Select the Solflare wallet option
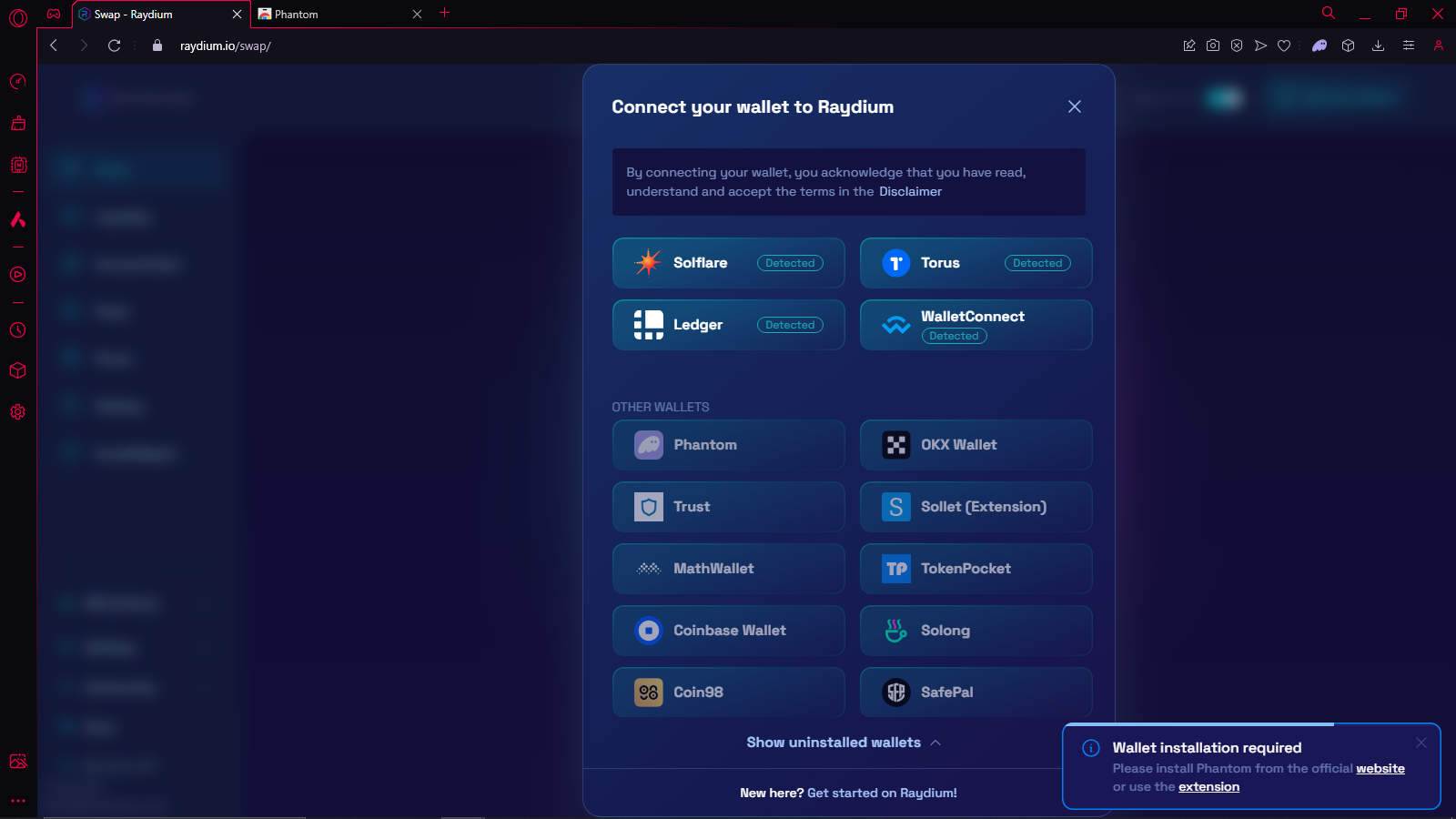1456x819 pixels. [728, 263]
